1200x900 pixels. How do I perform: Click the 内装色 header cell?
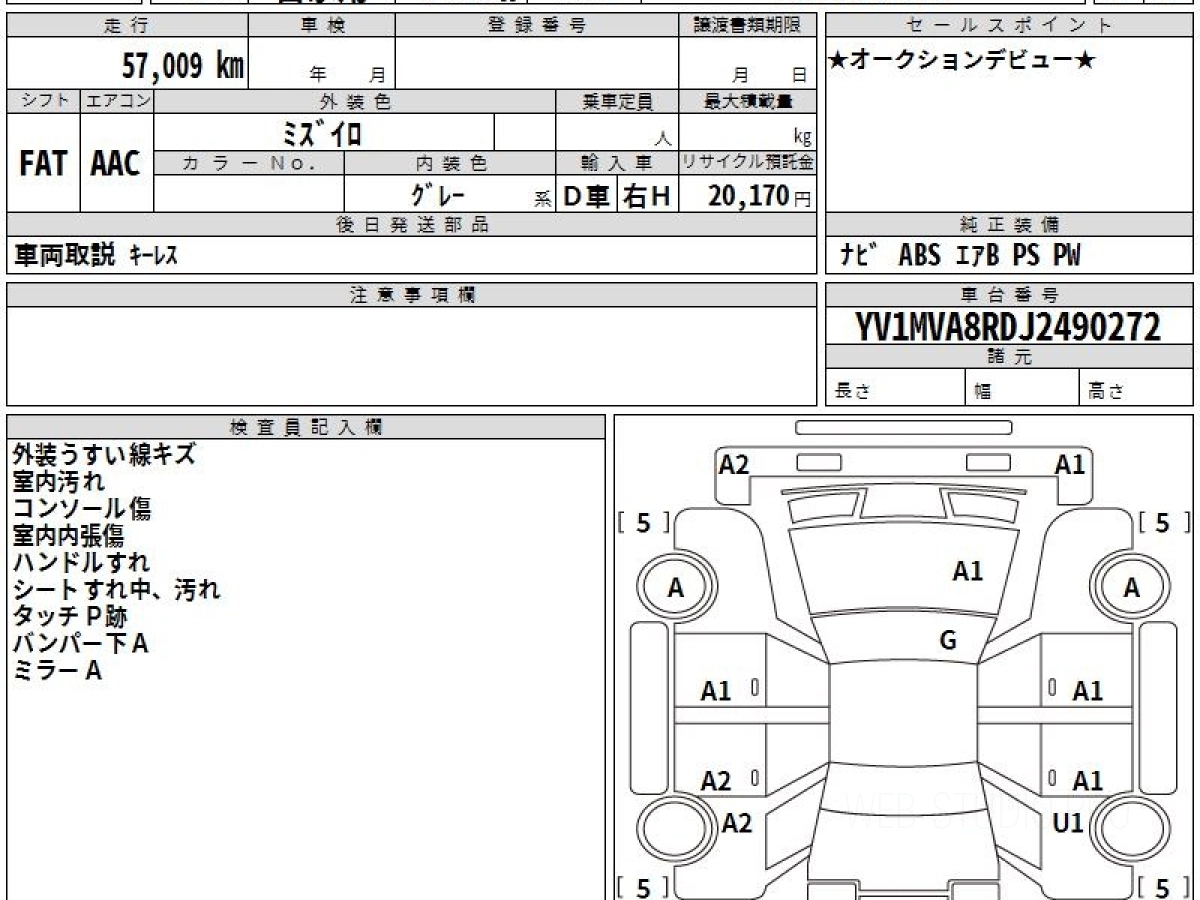[x=450, y=163]
